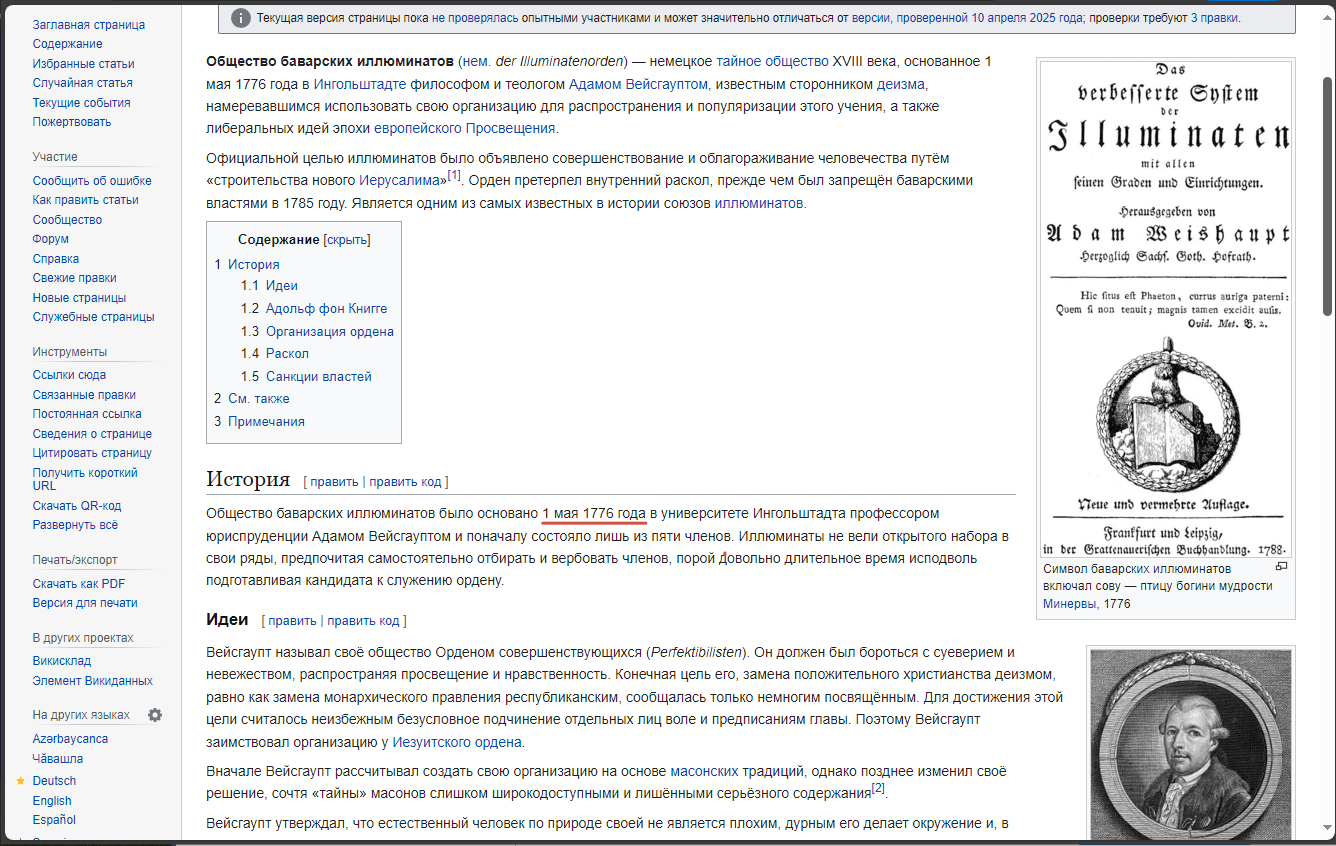Click 'править' next to the История heading
Screen dimensions: 1336x846
click(x=334, y=482)
